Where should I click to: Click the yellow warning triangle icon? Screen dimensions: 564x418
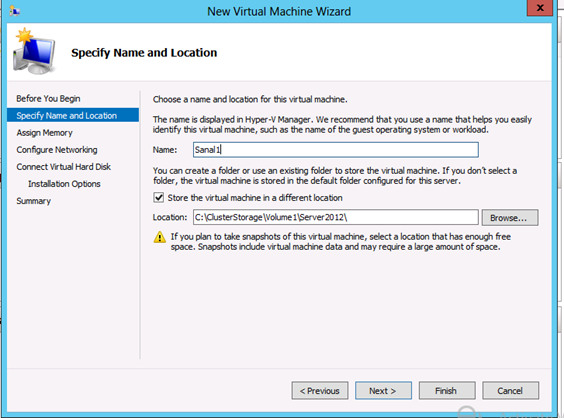[x=160, y=237]
